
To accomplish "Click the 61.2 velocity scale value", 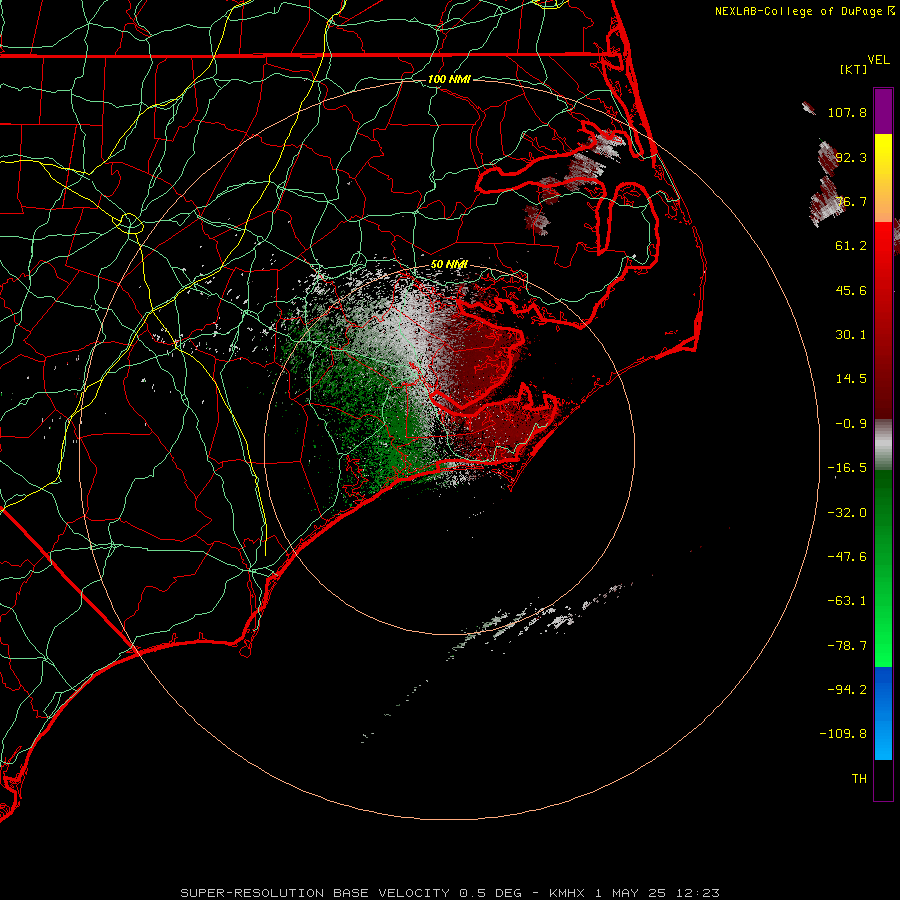I will coord(851,246).
